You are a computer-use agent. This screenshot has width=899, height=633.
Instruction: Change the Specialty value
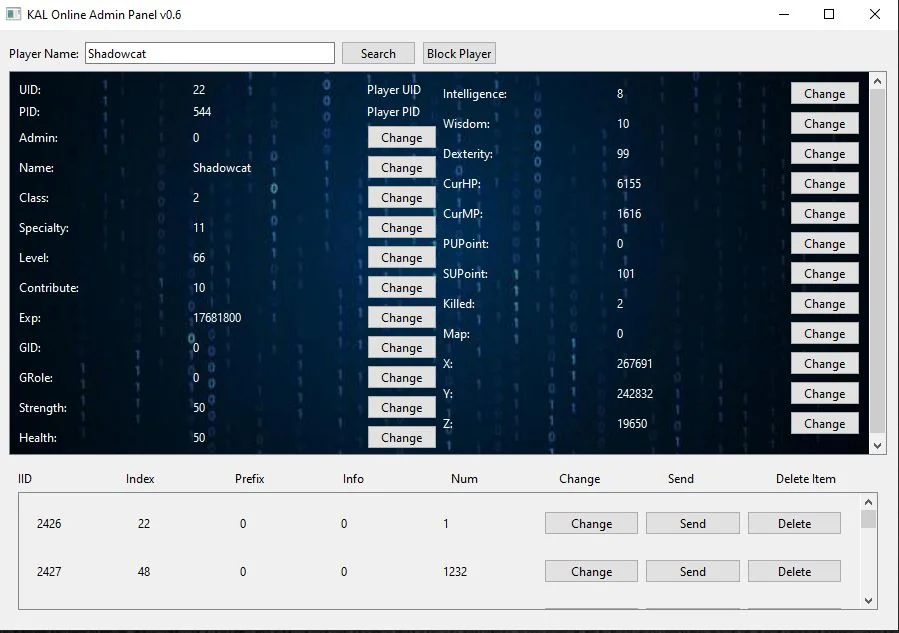coord(401,228)
